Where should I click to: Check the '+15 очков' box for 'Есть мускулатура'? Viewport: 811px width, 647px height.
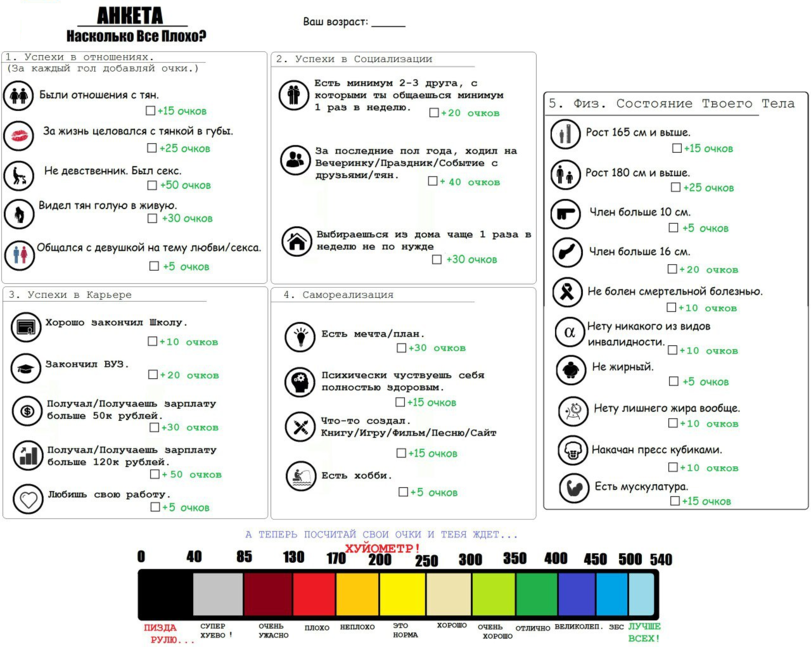pos(675,501)
